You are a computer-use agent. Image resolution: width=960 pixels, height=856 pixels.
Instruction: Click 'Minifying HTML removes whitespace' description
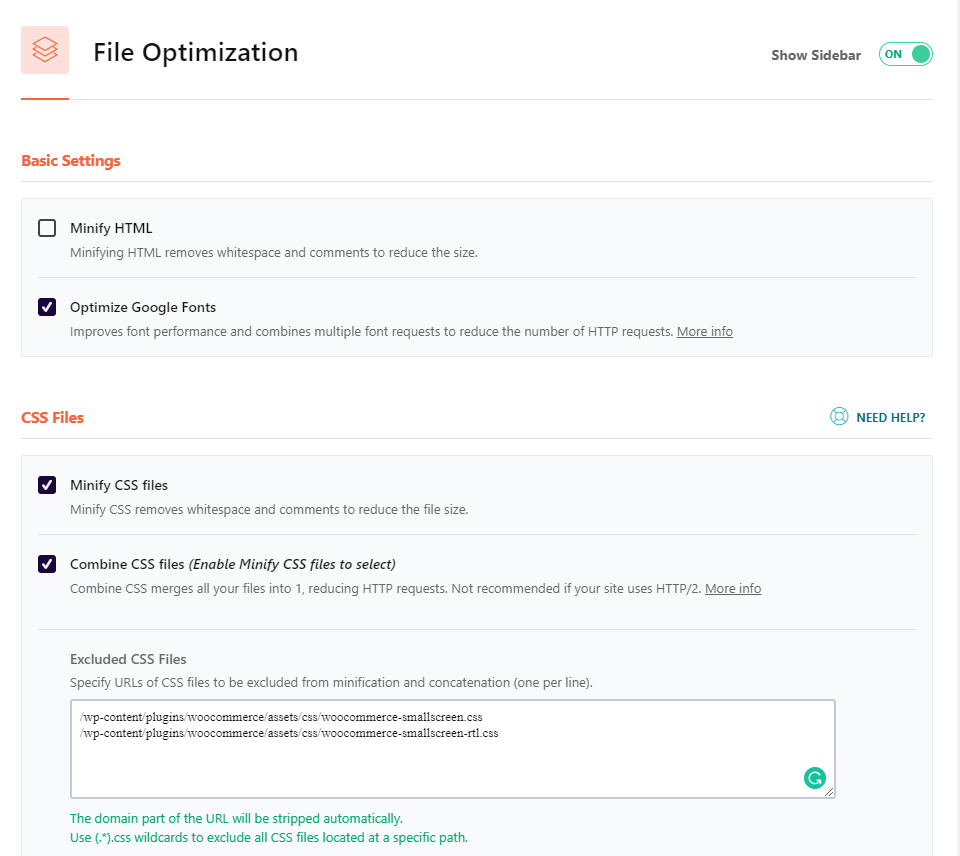click(274, 252)
